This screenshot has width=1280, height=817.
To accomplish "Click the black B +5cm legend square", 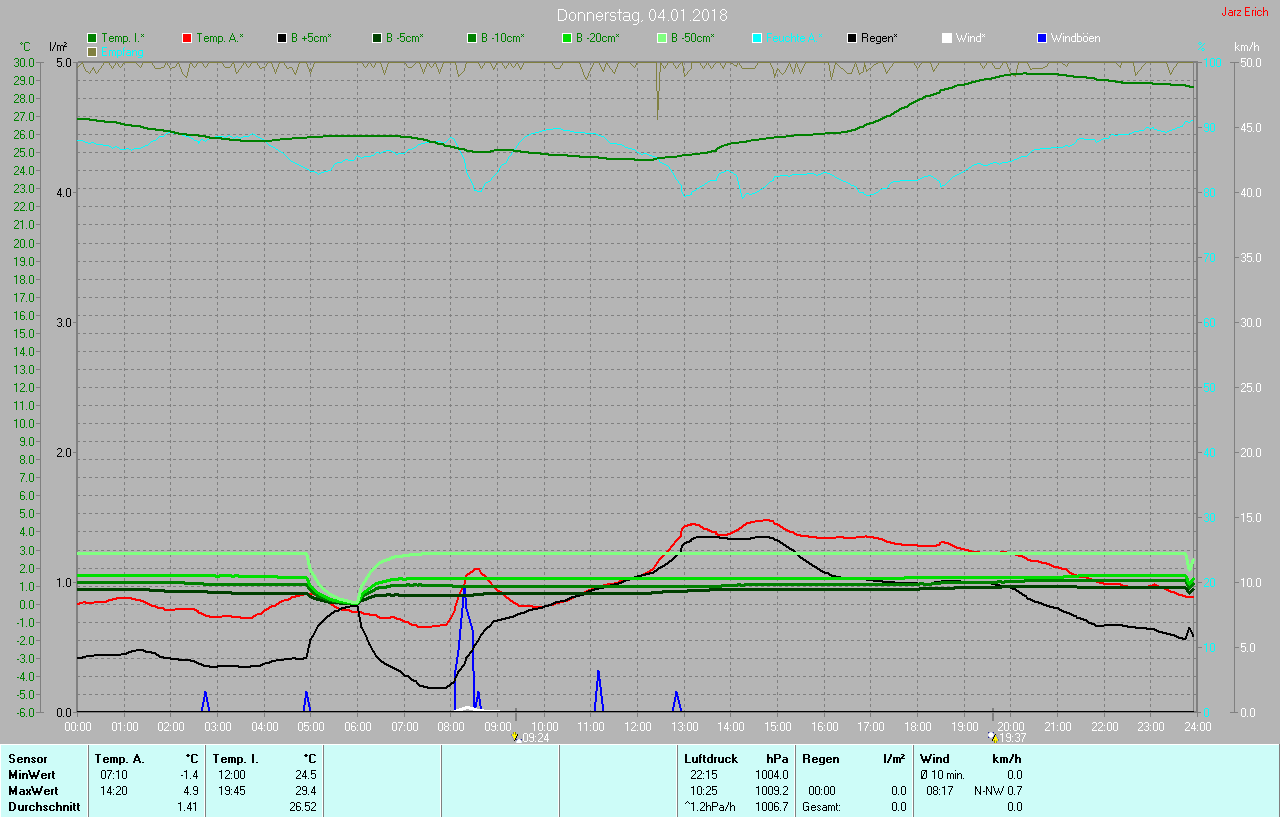I will [283, 38].
